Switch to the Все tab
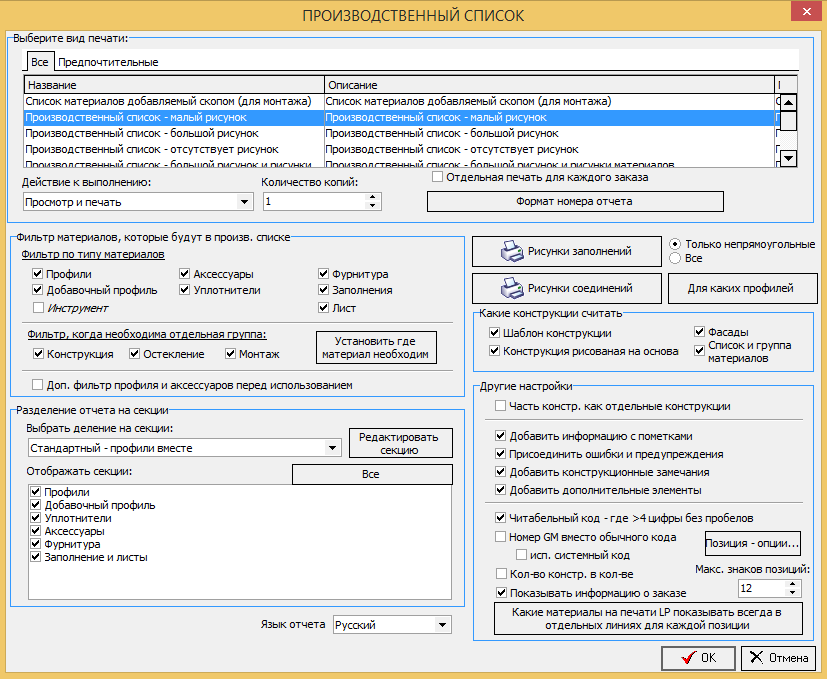This screenshot has width=827, height=679. click(x=39, y=62)
